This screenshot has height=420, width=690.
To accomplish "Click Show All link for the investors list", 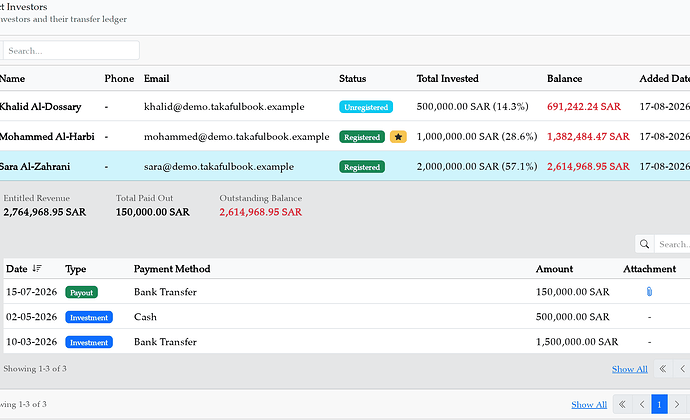I will pyautogui.click(x=589, y=405).
